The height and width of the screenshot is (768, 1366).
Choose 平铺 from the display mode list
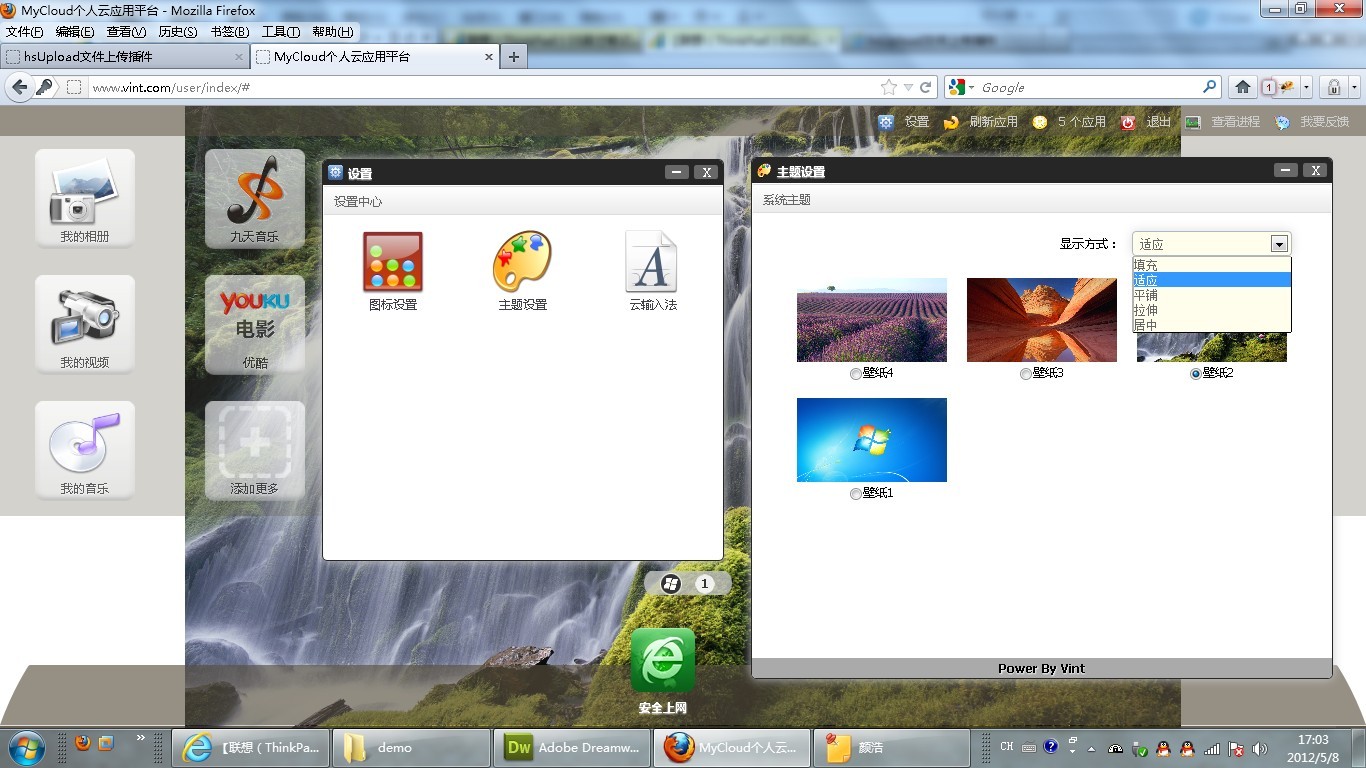tap(1212, 295)
